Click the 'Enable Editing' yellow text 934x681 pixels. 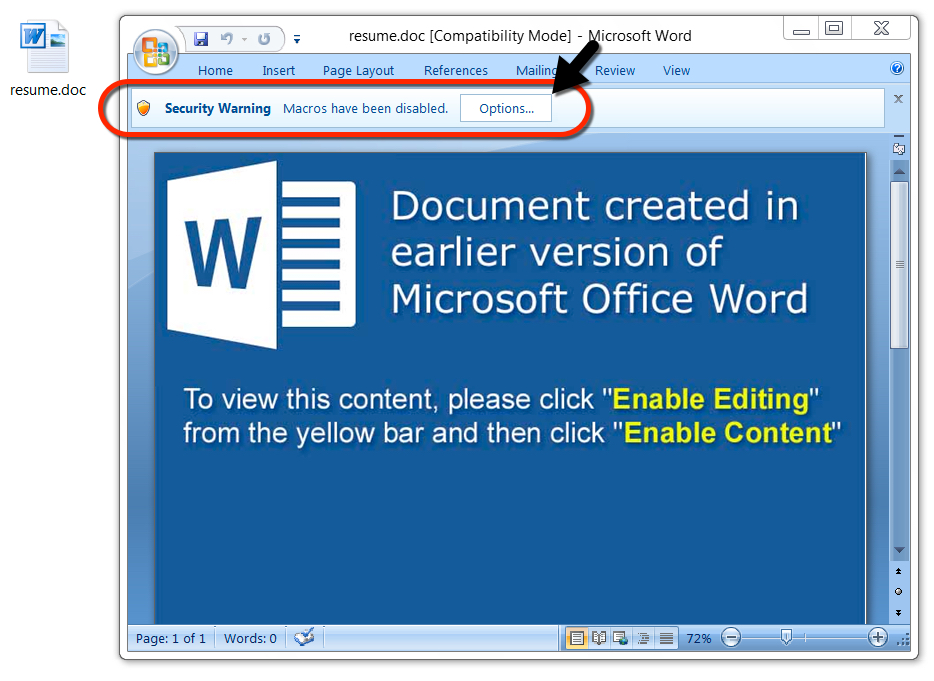click(711, 399)
